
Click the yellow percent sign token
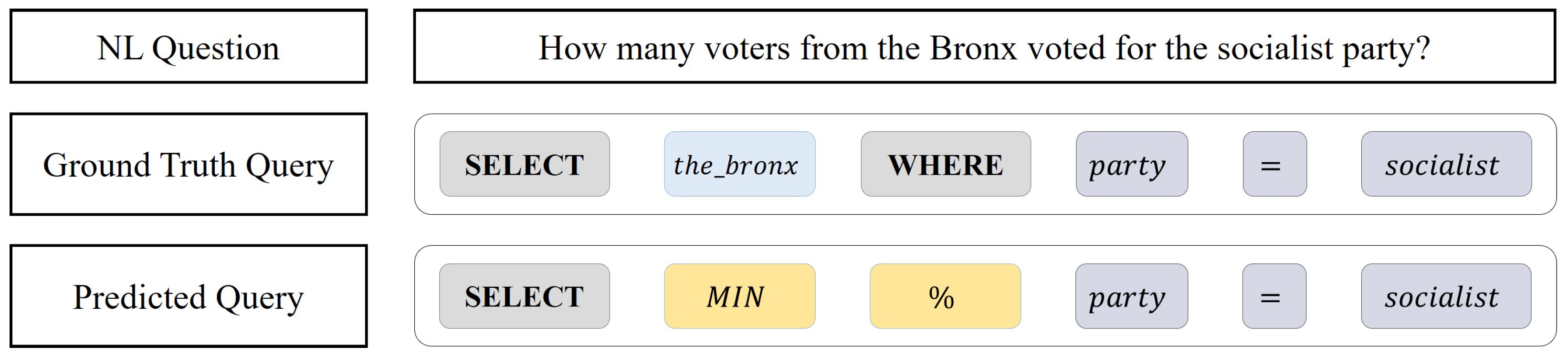[945, 296]
